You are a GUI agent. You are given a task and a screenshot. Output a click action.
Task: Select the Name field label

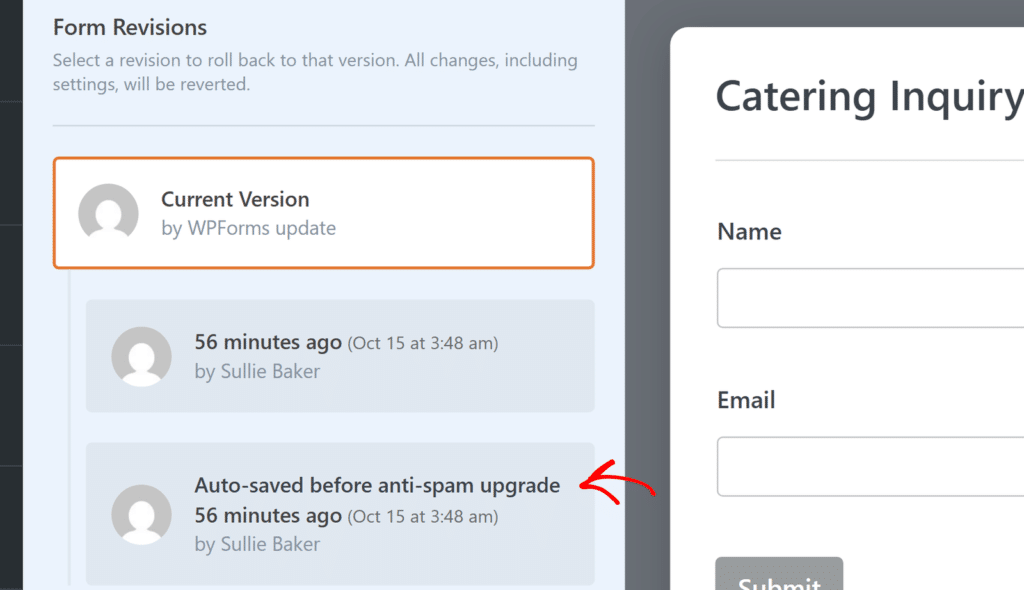[749, 232]
